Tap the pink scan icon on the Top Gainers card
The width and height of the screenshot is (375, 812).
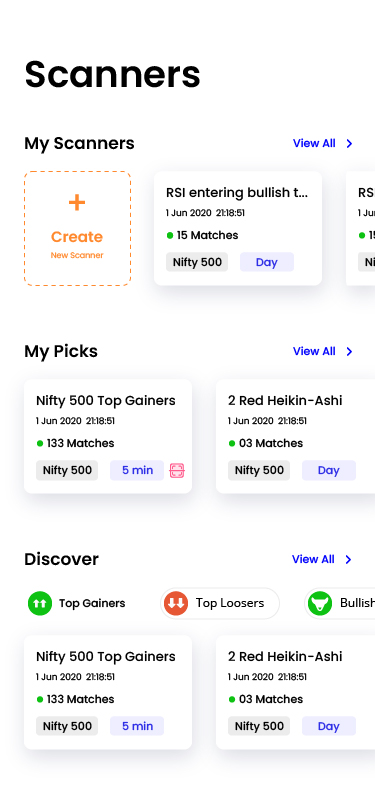click(177, 471)
